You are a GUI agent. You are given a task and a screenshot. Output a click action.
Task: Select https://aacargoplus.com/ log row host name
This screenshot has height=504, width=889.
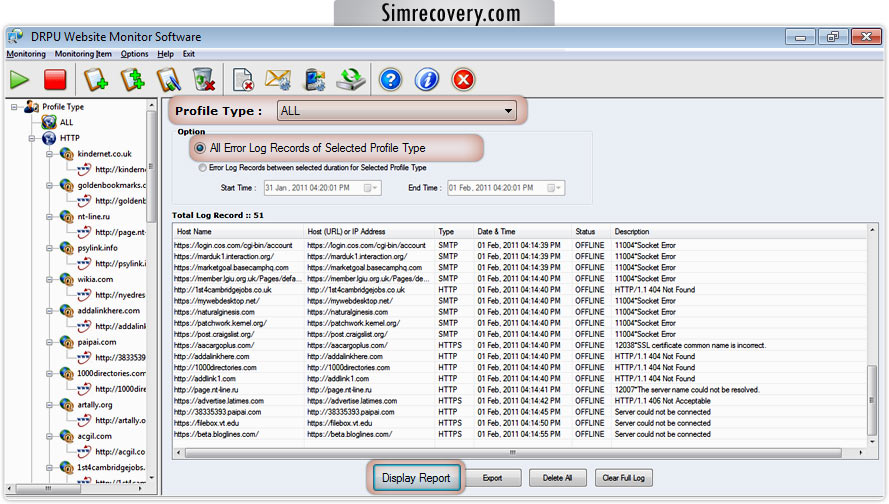(214, 345)
